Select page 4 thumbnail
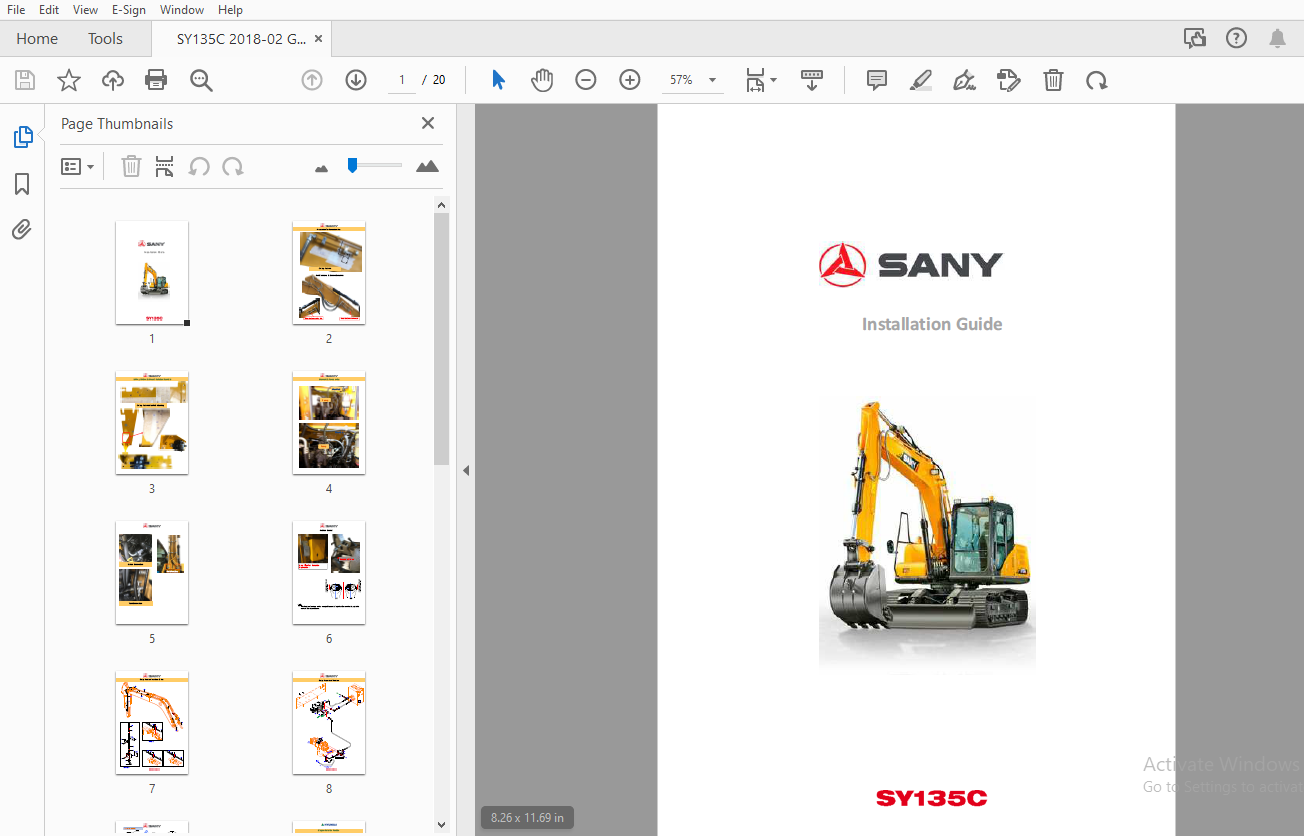This screenshot has height=836, width=1304. tap(329, 423)
